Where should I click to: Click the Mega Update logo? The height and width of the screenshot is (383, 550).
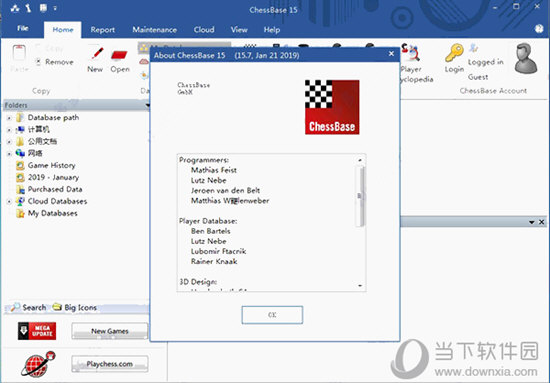[37, 331]
